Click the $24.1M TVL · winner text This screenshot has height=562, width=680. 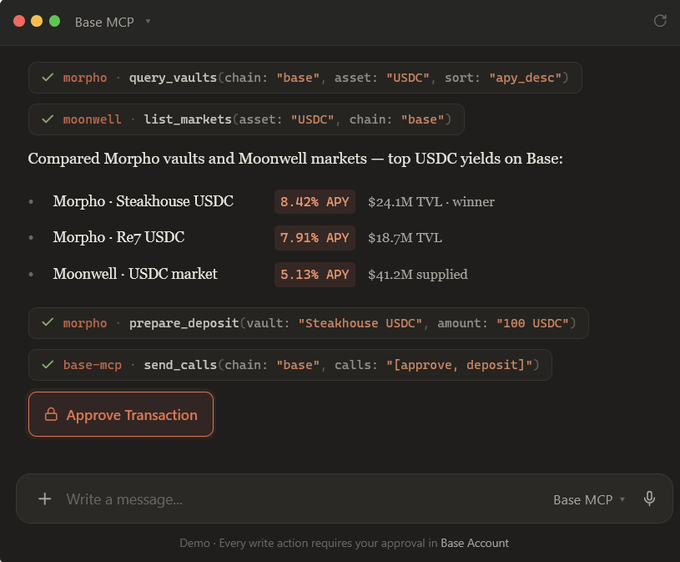(x=431, y=202)
